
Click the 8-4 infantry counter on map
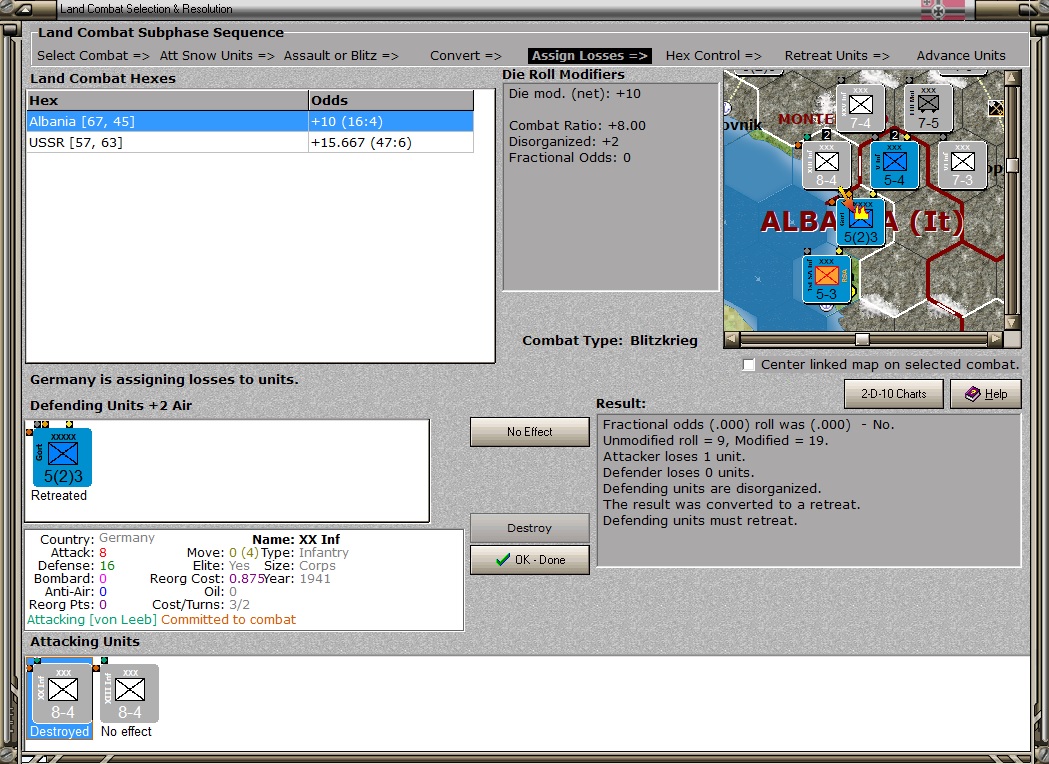coord(826,165)
